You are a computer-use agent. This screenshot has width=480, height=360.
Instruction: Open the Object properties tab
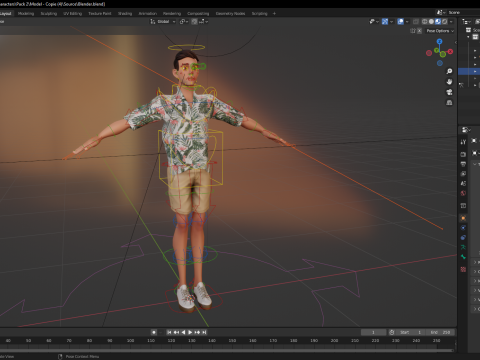(463, 218)
